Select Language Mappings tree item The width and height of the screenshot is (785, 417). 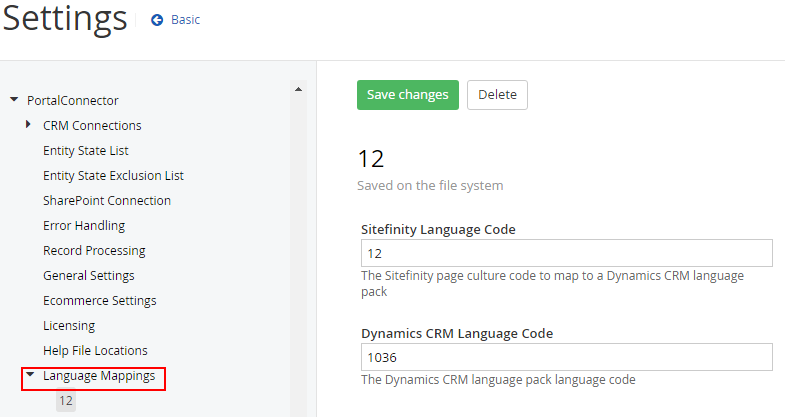point(99,376)
